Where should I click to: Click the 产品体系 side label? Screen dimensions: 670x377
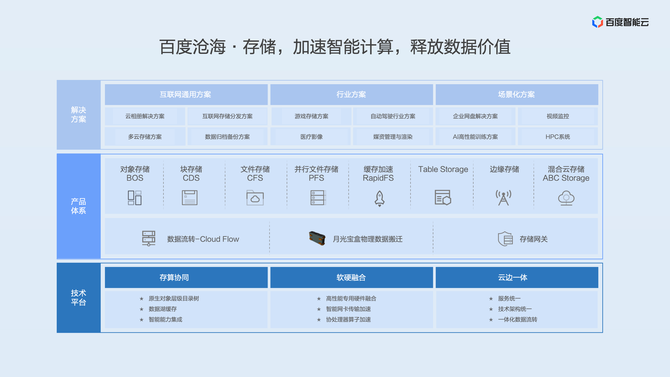click(79, 206)
